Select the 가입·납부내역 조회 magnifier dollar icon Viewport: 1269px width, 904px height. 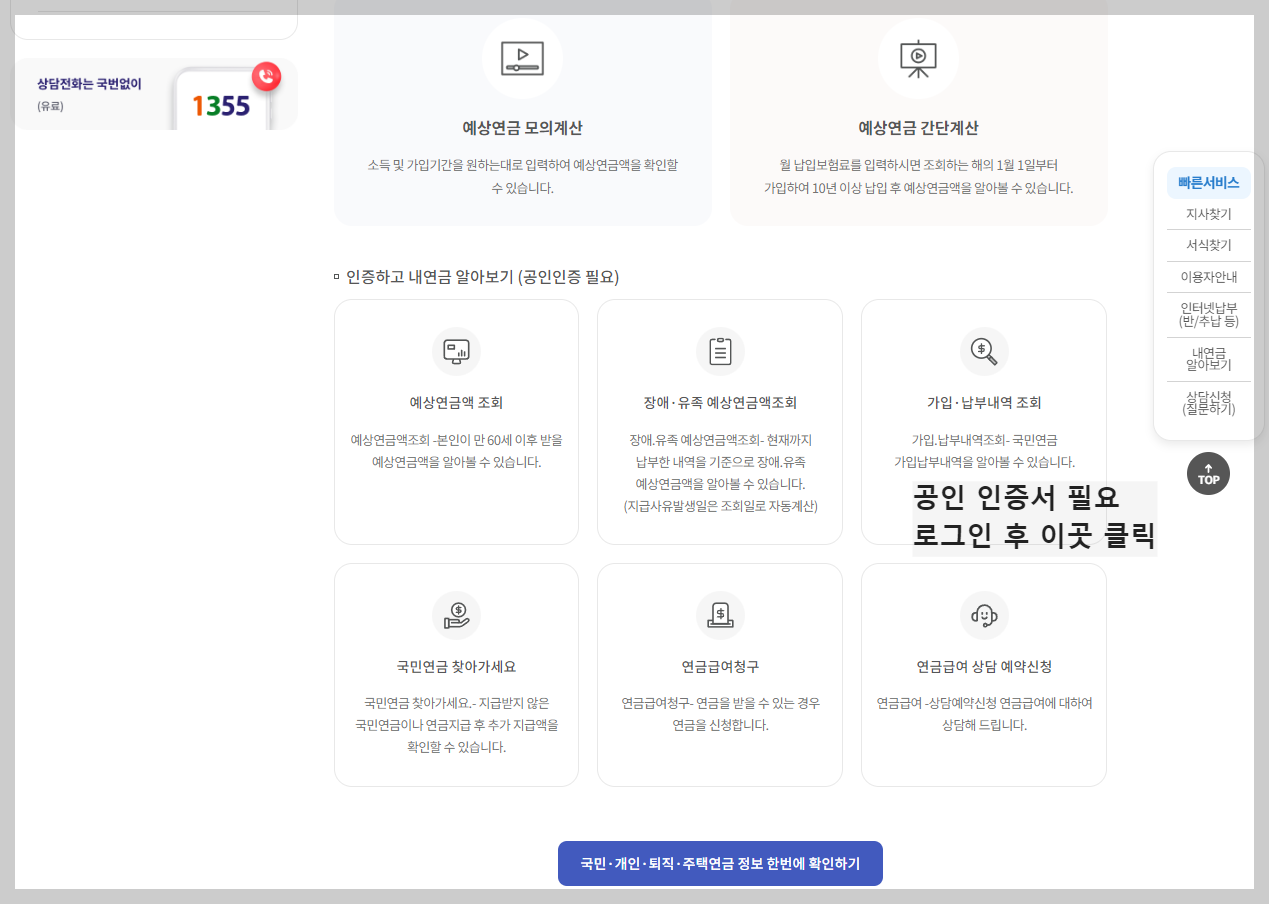point(983,351)
